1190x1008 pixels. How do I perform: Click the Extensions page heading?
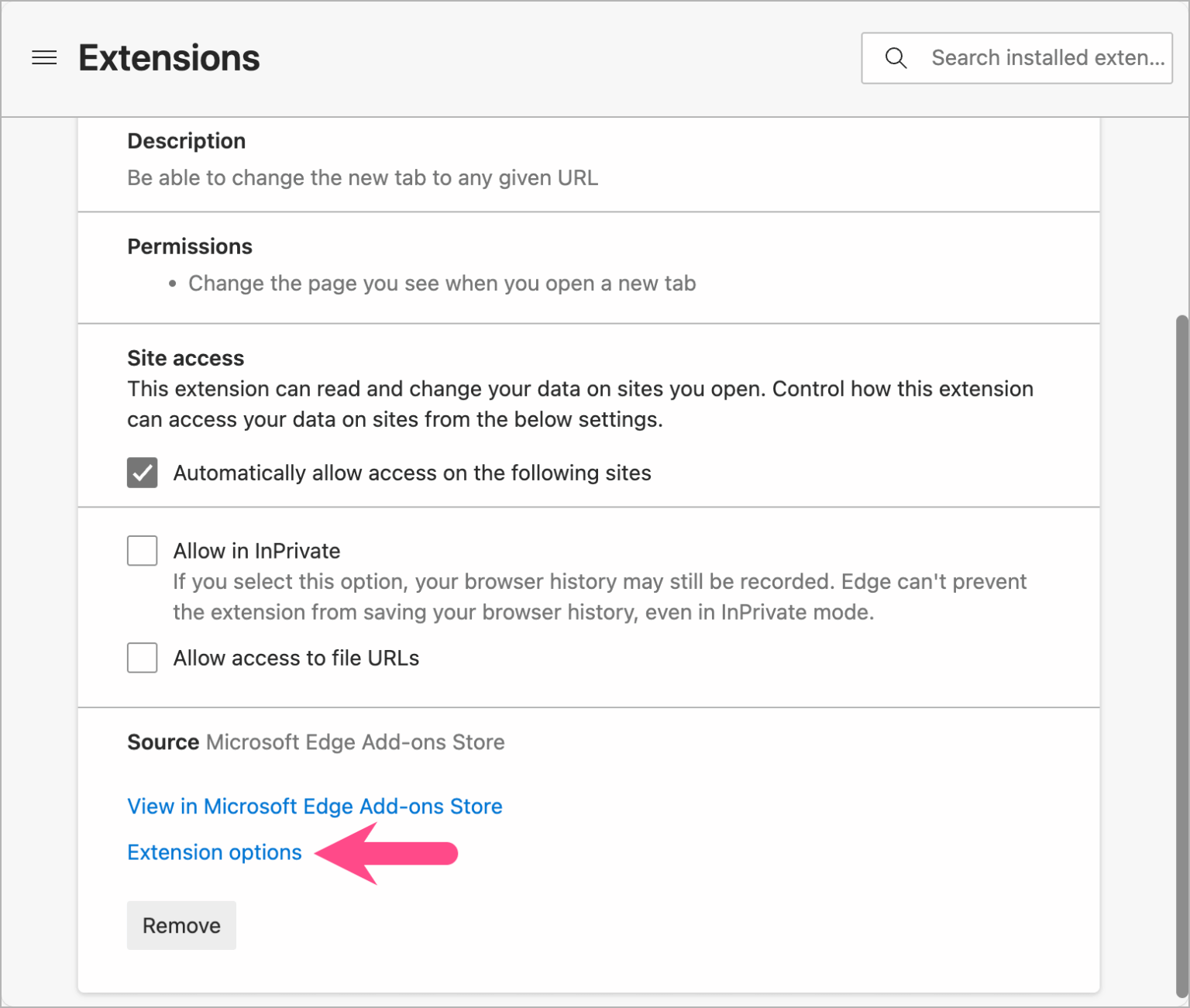169,57
